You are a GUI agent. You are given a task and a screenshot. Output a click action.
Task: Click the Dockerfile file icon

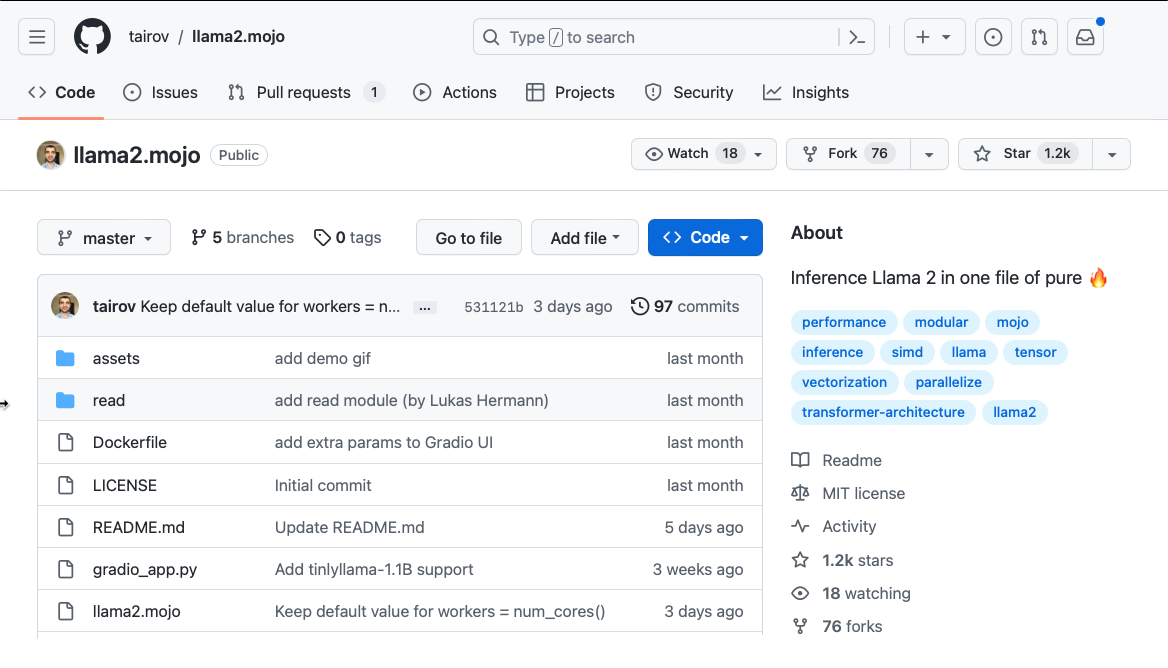click(x=66, y=442)
